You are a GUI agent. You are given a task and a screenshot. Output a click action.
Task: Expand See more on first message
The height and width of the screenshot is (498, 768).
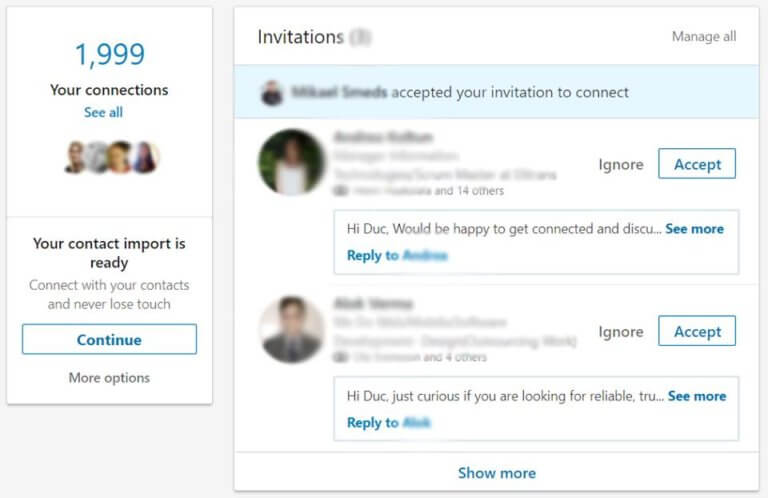(695, 229)
